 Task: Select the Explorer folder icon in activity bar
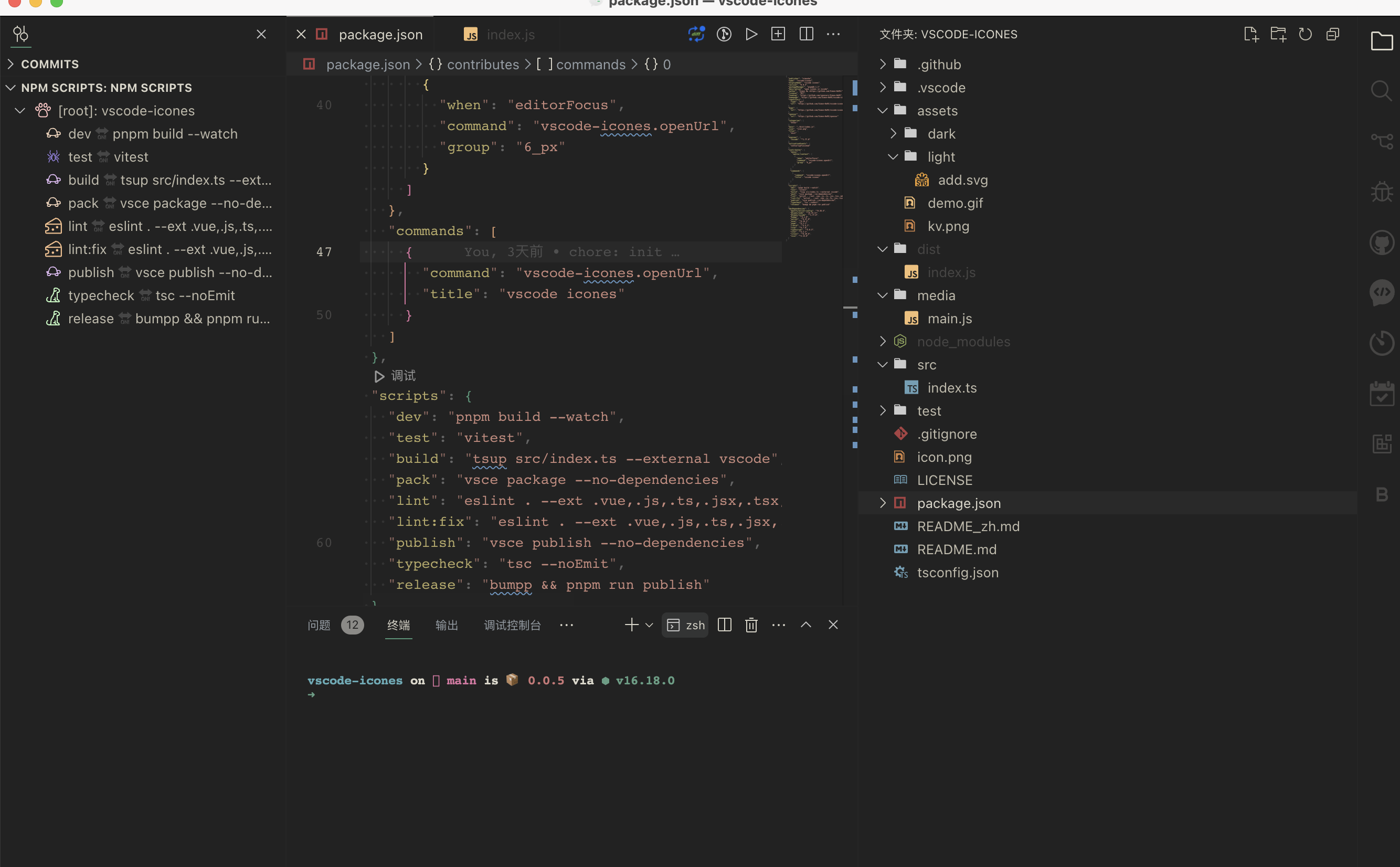(1382, 41)
